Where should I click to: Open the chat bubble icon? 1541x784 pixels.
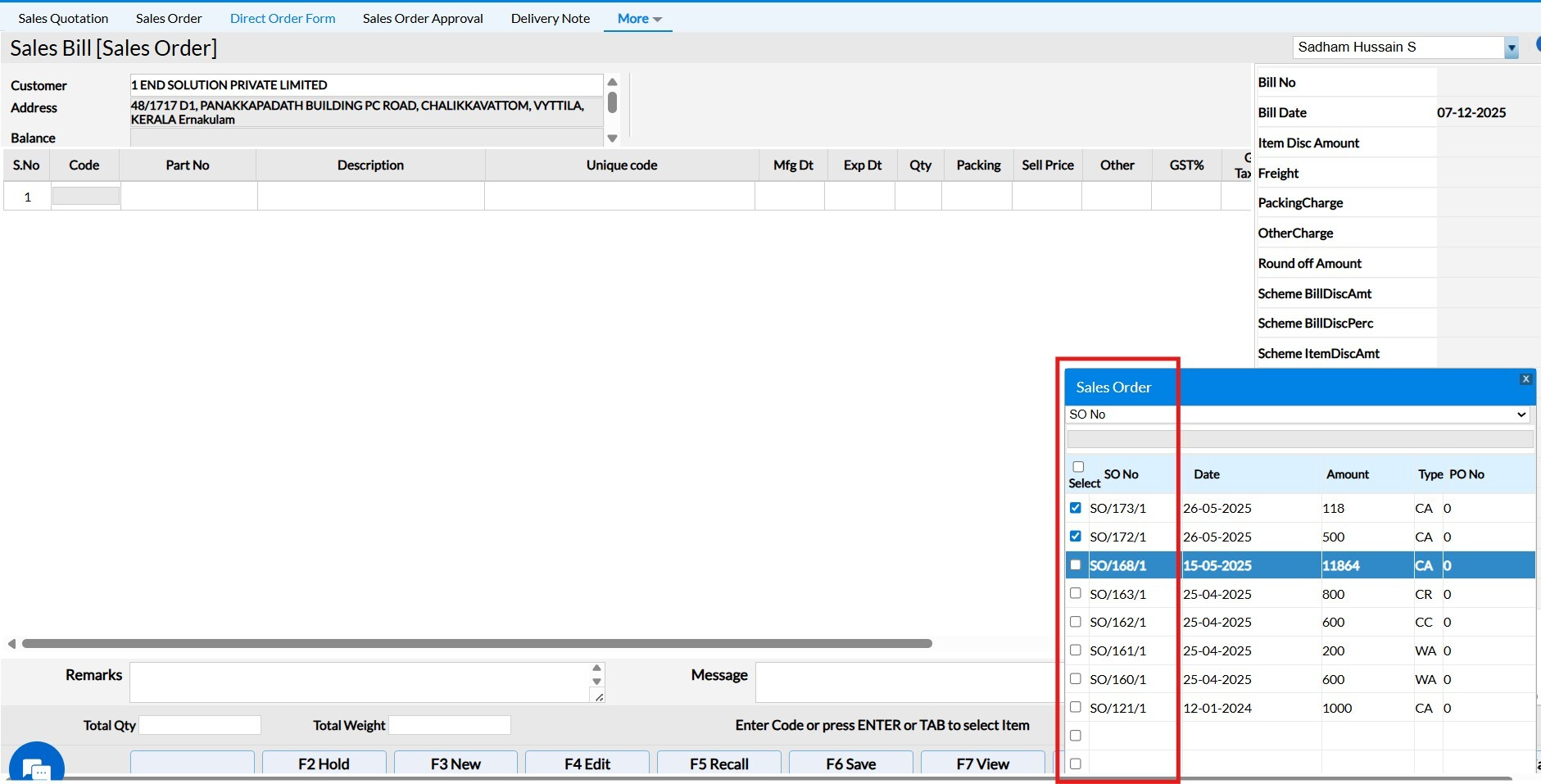click(x=36, y=768)
